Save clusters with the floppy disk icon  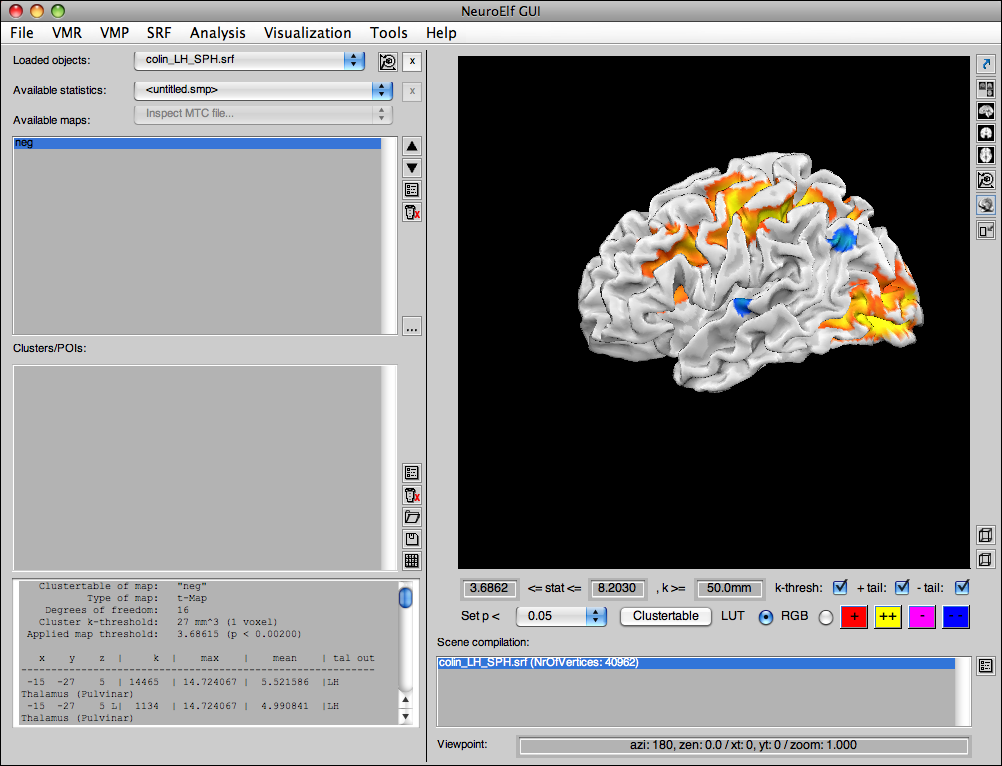point(412,539)
